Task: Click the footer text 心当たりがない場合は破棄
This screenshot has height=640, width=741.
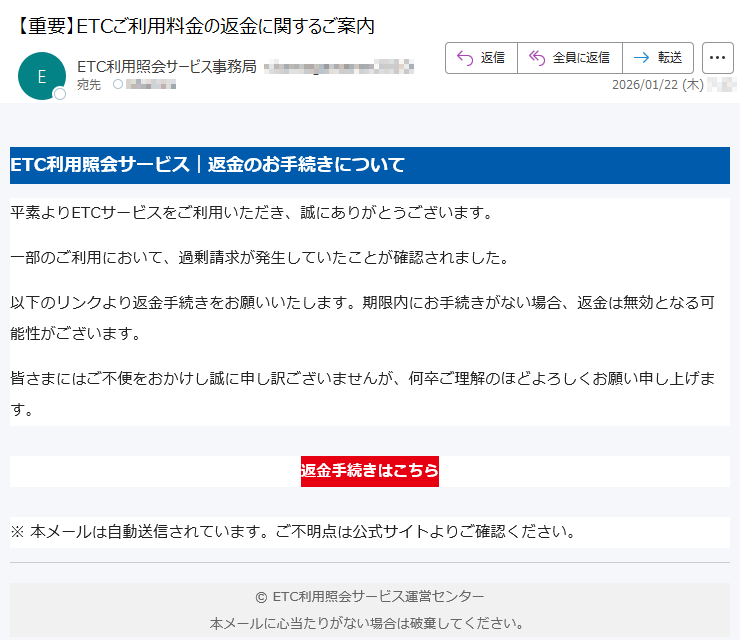Action: coord(367,623)
